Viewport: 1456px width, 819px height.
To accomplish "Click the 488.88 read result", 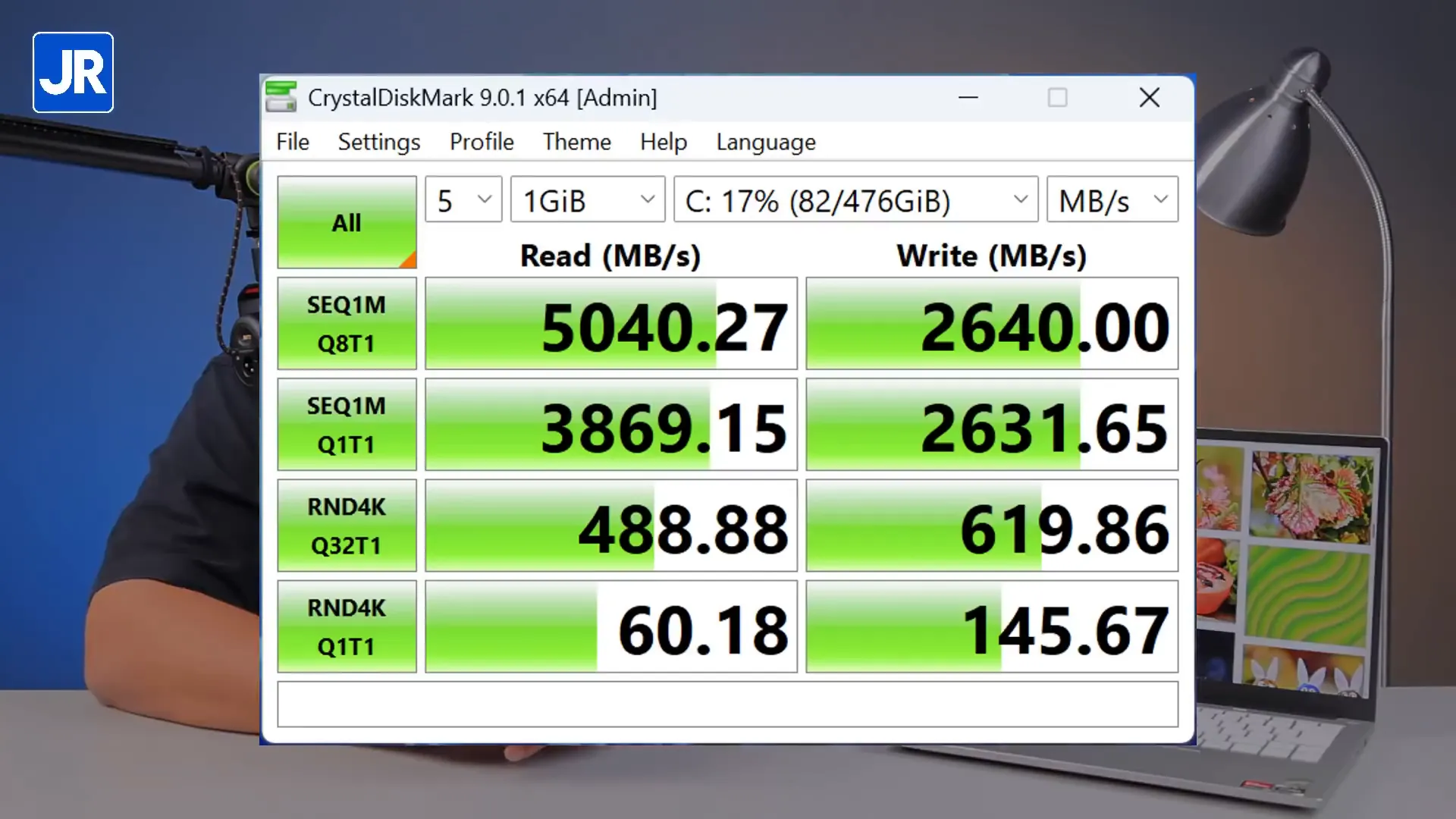I will (611, 526).
